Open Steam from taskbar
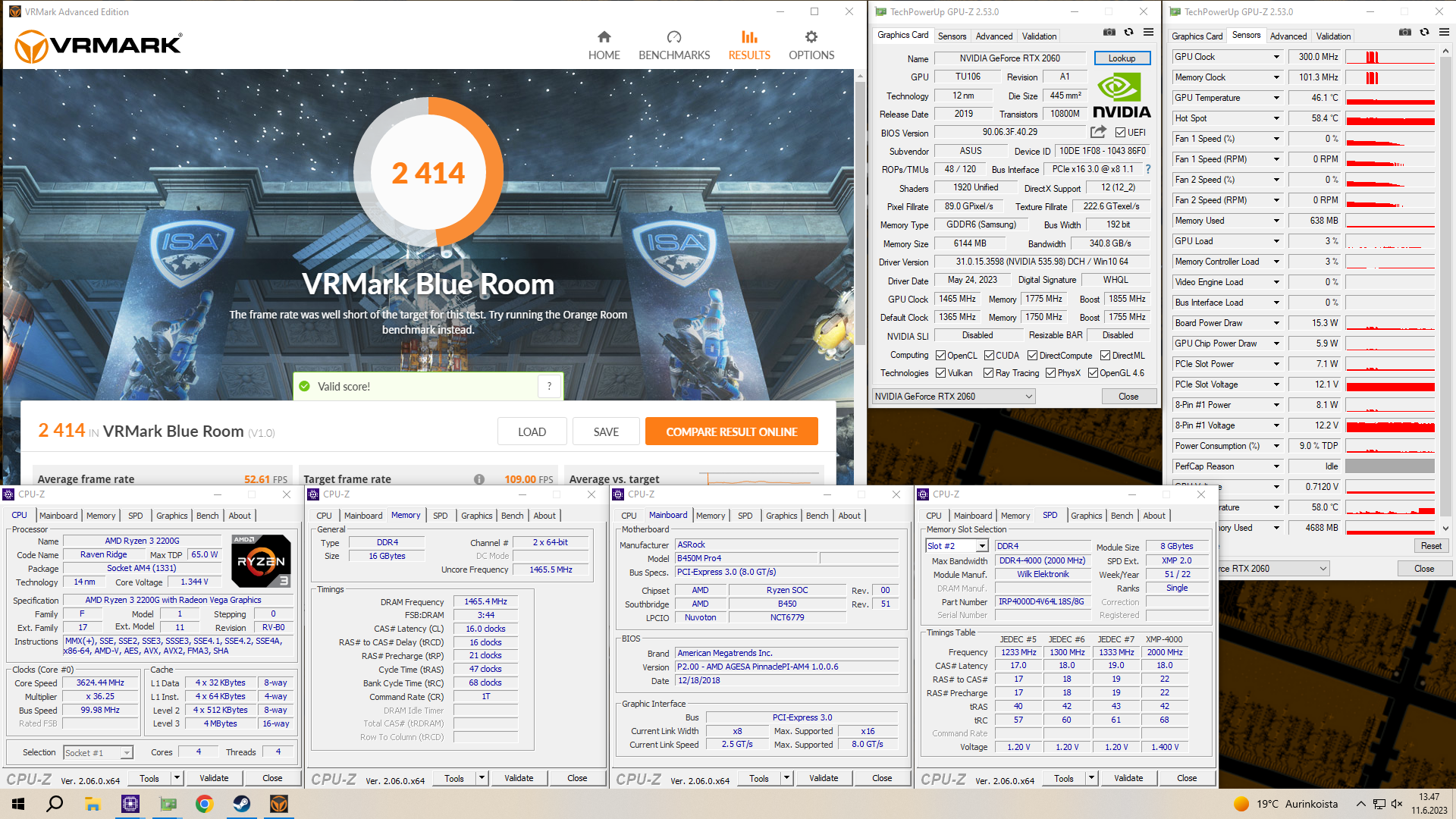Screen dimensions: 1456x819 point(242,804)
